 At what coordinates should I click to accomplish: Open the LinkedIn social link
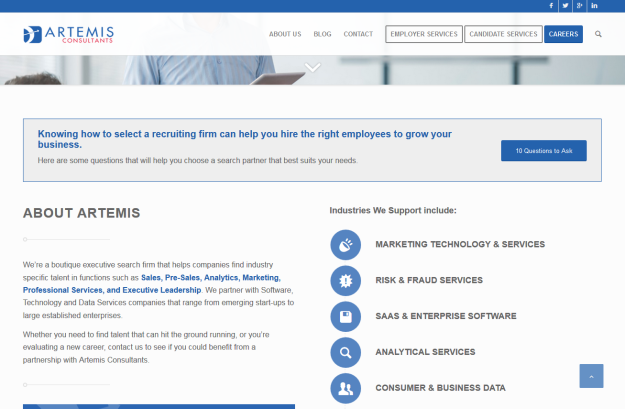click(x=595, y=5)
